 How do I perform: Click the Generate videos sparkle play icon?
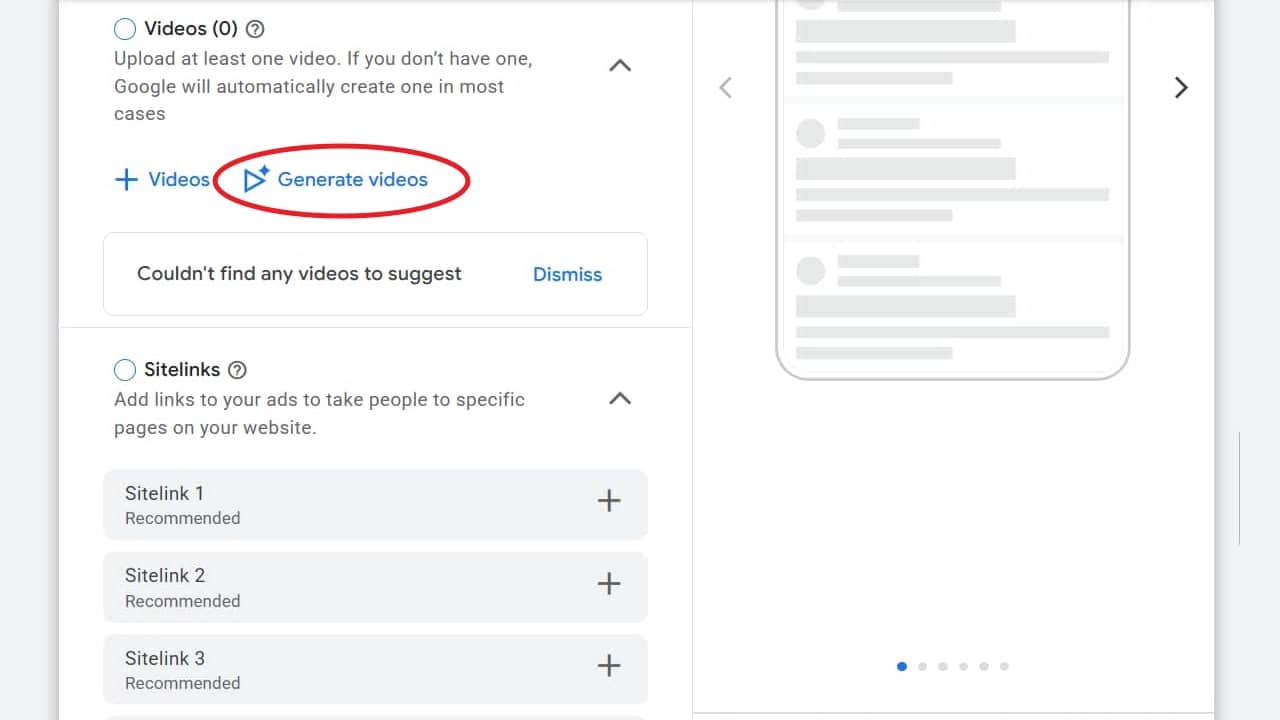click(257, 179)
